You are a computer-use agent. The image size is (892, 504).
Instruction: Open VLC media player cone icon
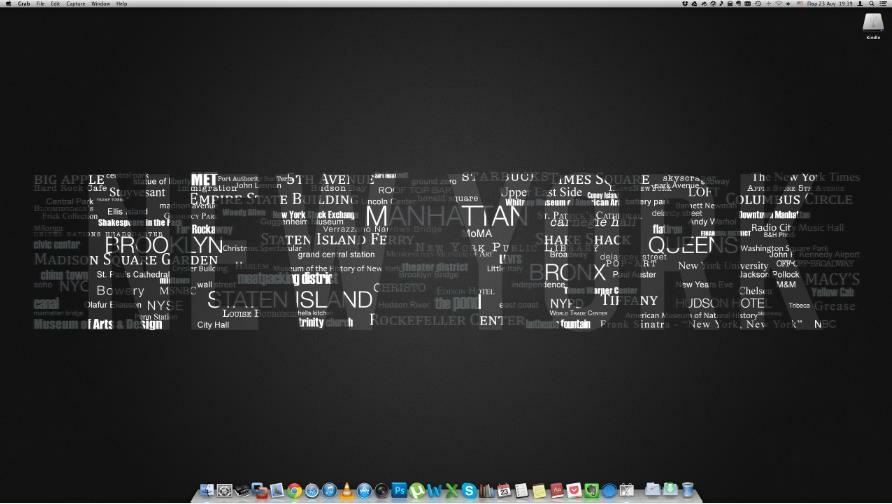(346, 490)
